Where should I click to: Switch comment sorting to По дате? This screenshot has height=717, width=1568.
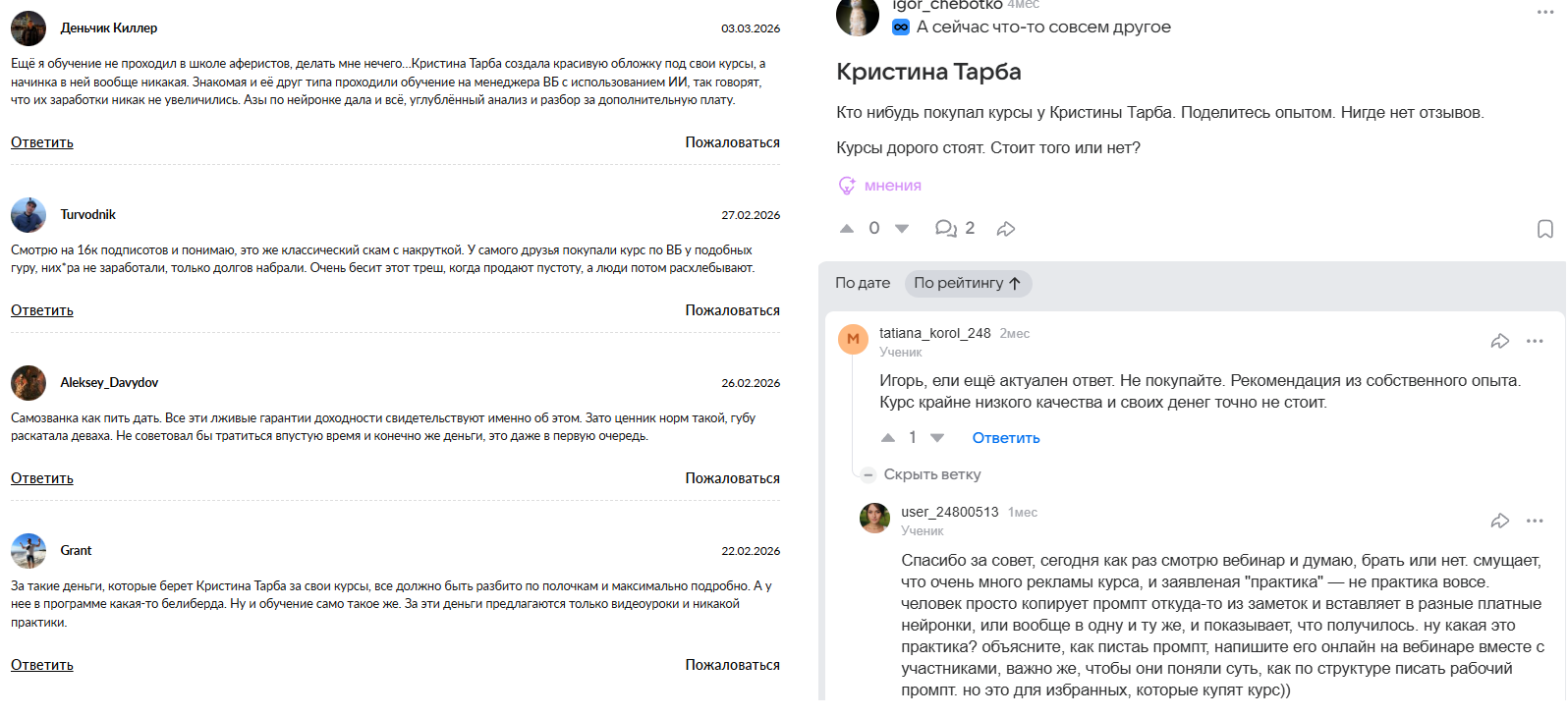tap(863, 282)
